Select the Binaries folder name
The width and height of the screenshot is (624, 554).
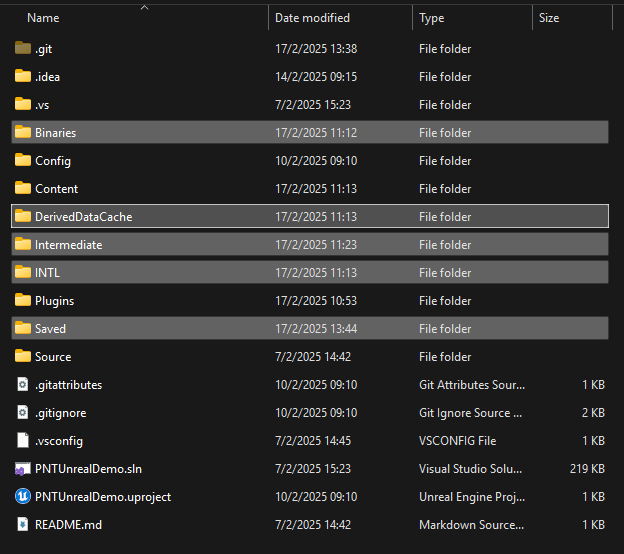(x=55, y=133)
